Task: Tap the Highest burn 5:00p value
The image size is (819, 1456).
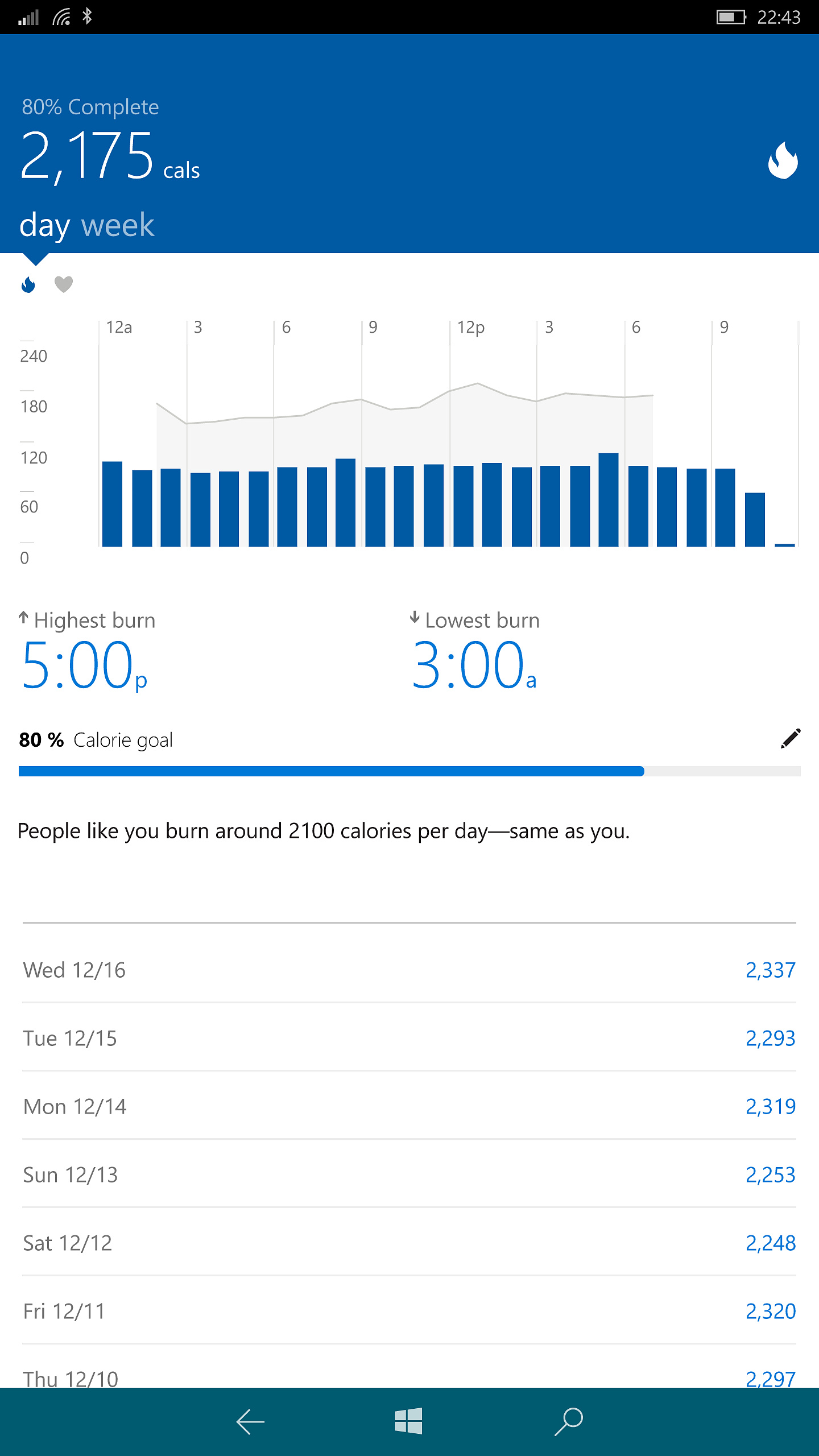Action: click(x=84, y=664)
